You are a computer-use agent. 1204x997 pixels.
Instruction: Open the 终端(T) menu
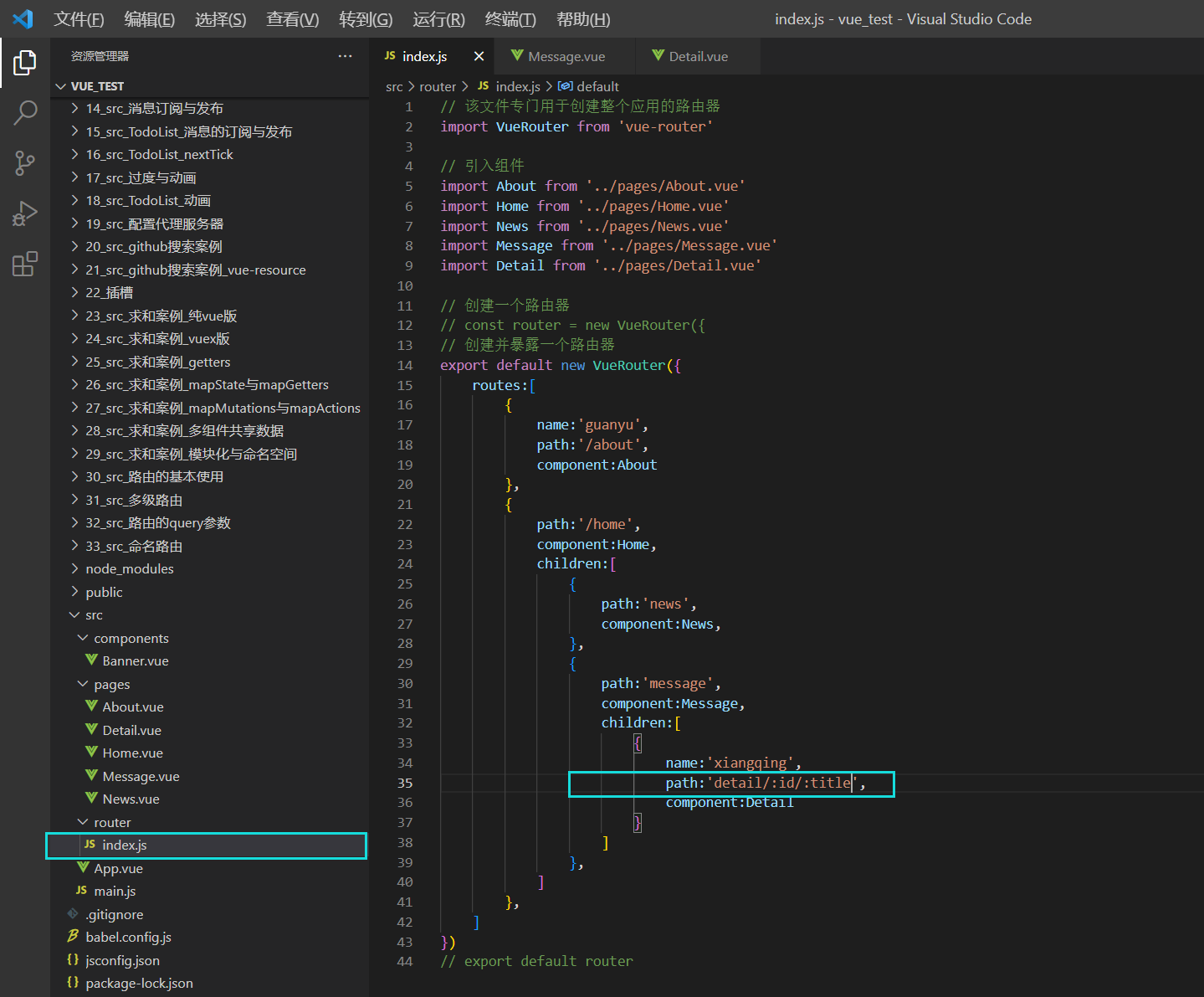click(510, 19)
